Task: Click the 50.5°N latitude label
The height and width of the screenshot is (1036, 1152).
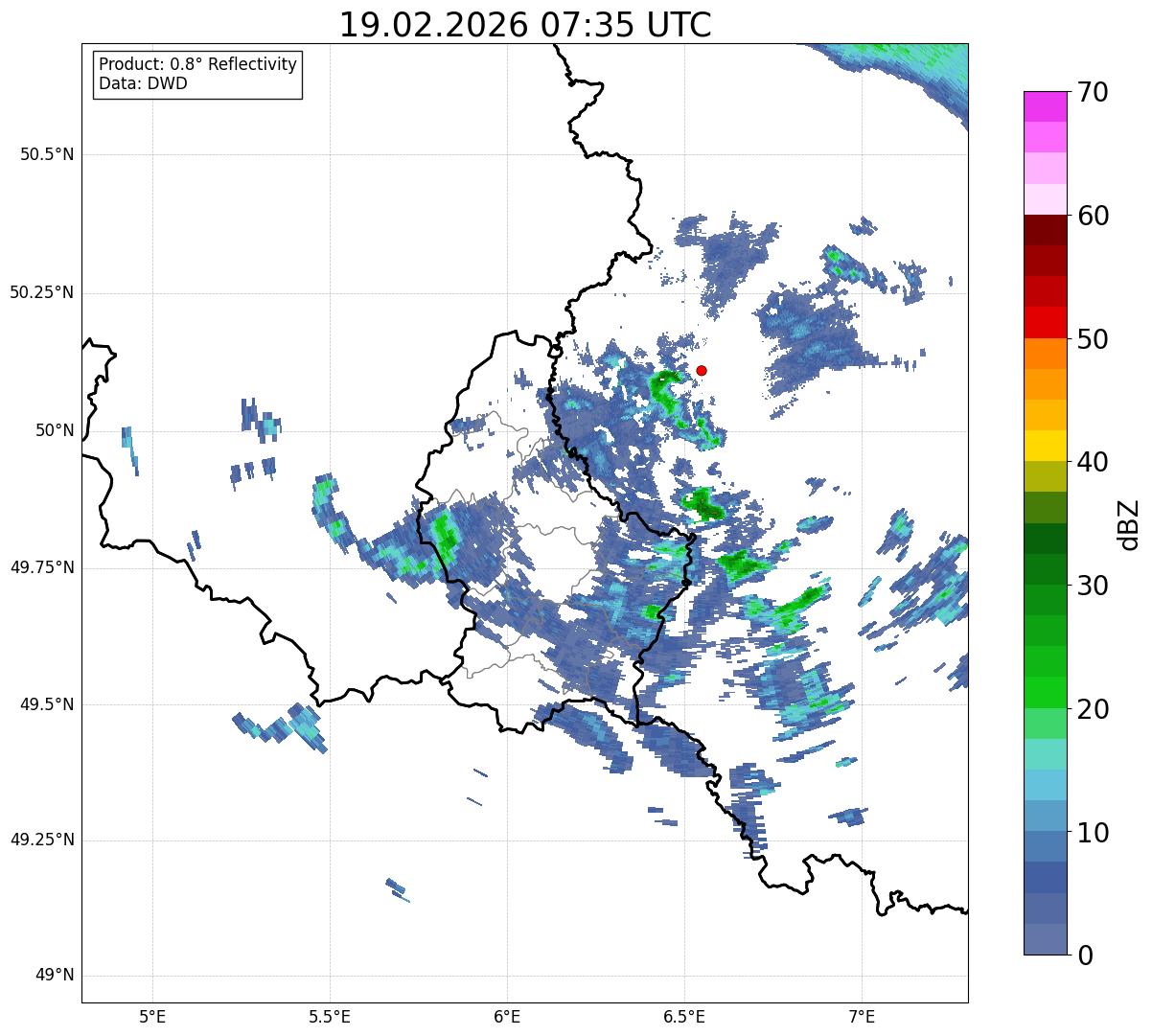Action: [45, 155]
